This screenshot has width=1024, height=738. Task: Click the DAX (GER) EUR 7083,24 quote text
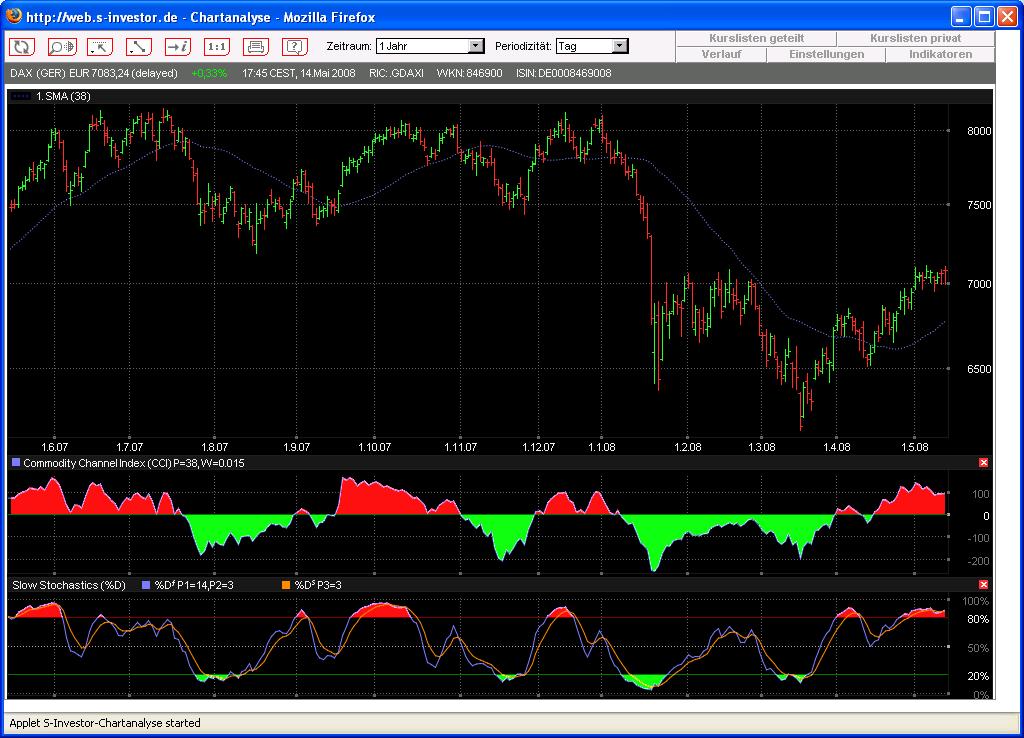[93, 73]
